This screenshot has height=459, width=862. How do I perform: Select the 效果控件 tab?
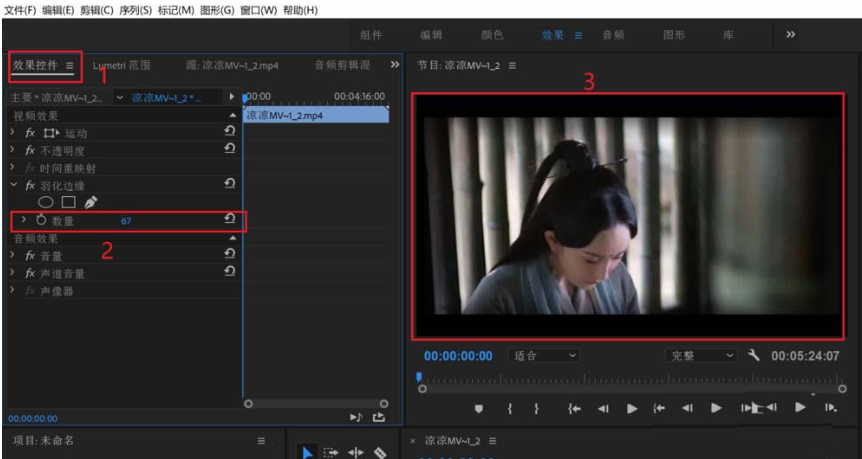[35, 65]
